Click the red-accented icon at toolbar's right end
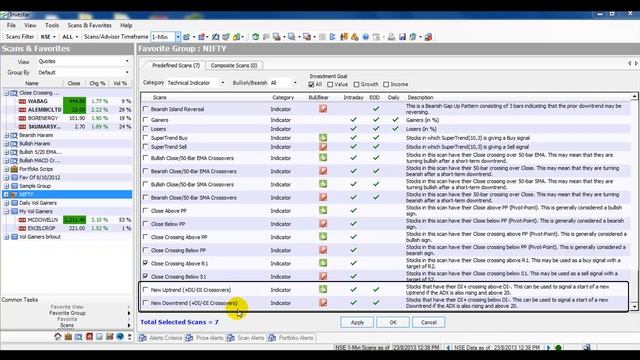 coord(428,37)
